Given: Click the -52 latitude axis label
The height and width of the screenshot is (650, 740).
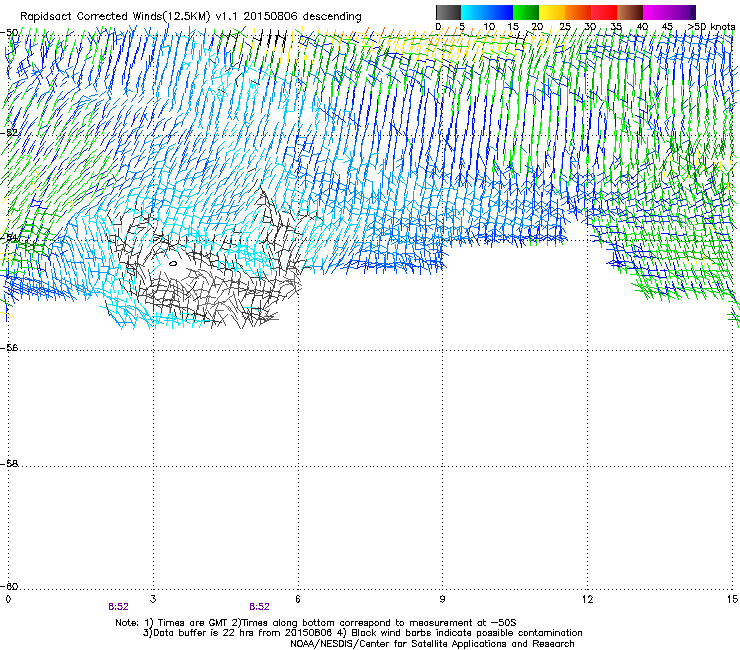Looking at the screenshot, I should (10, 133).
